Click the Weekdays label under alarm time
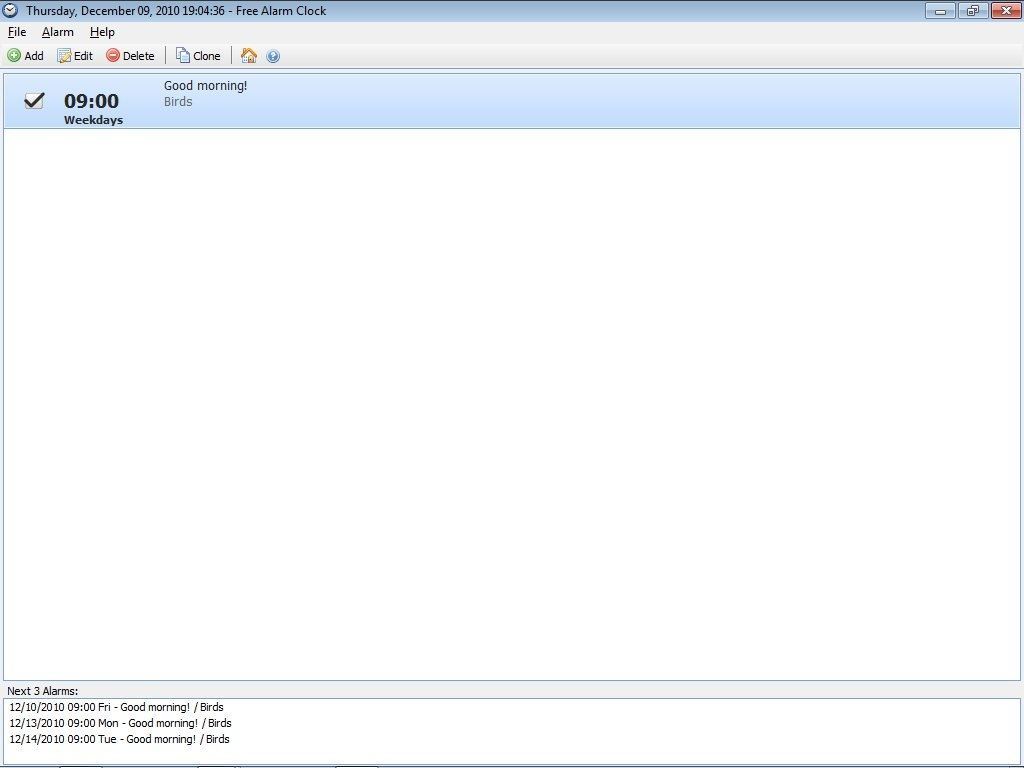The width and height of the screenshot is (1024, 768). [x=93, y=120]
